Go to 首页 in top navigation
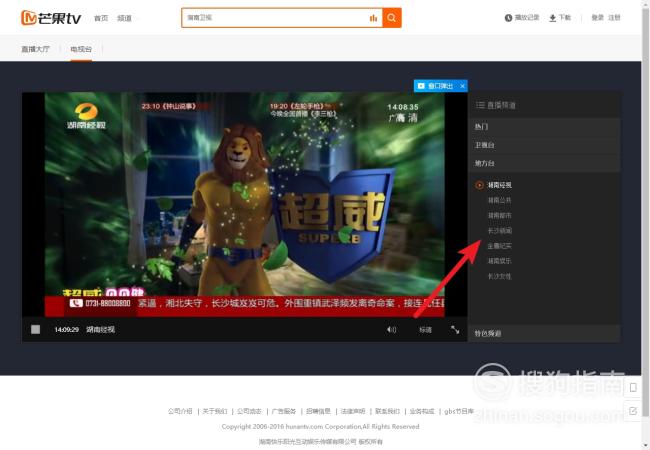 [101, 18]
